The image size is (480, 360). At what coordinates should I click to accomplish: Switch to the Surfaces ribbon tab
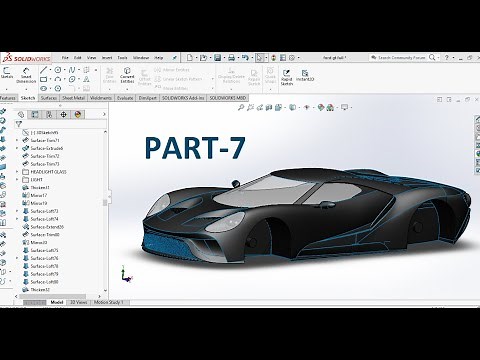click(48, 98)
